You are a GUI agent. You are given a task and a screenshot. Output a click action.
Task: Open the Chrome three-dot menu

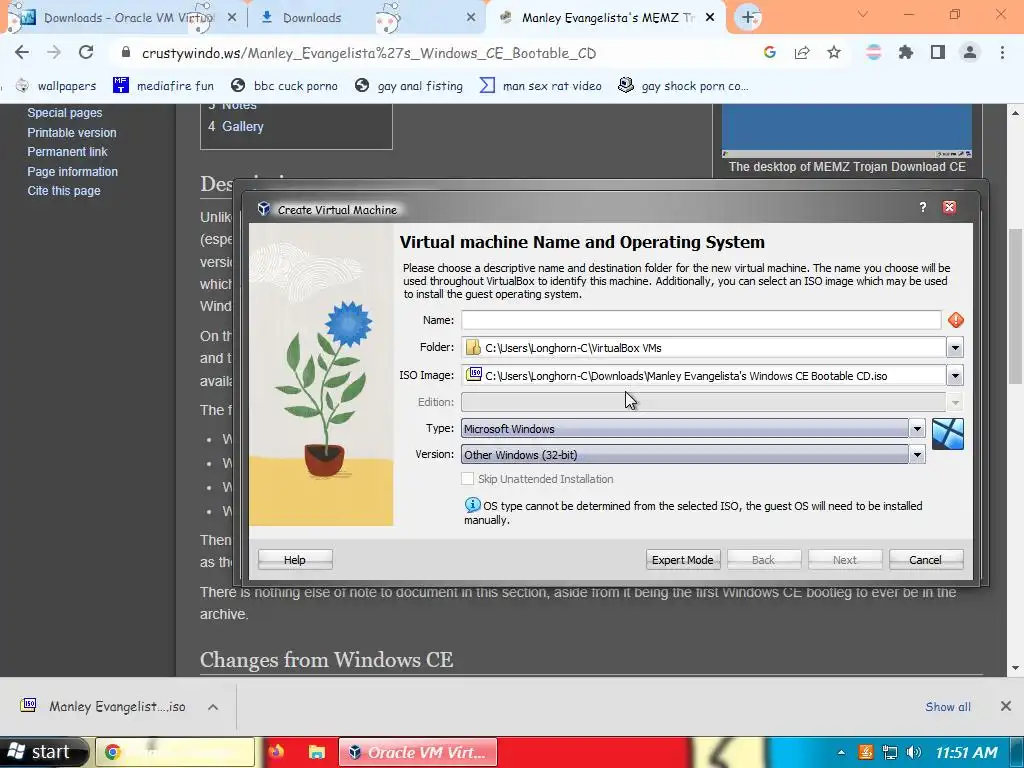[1002, 53]
